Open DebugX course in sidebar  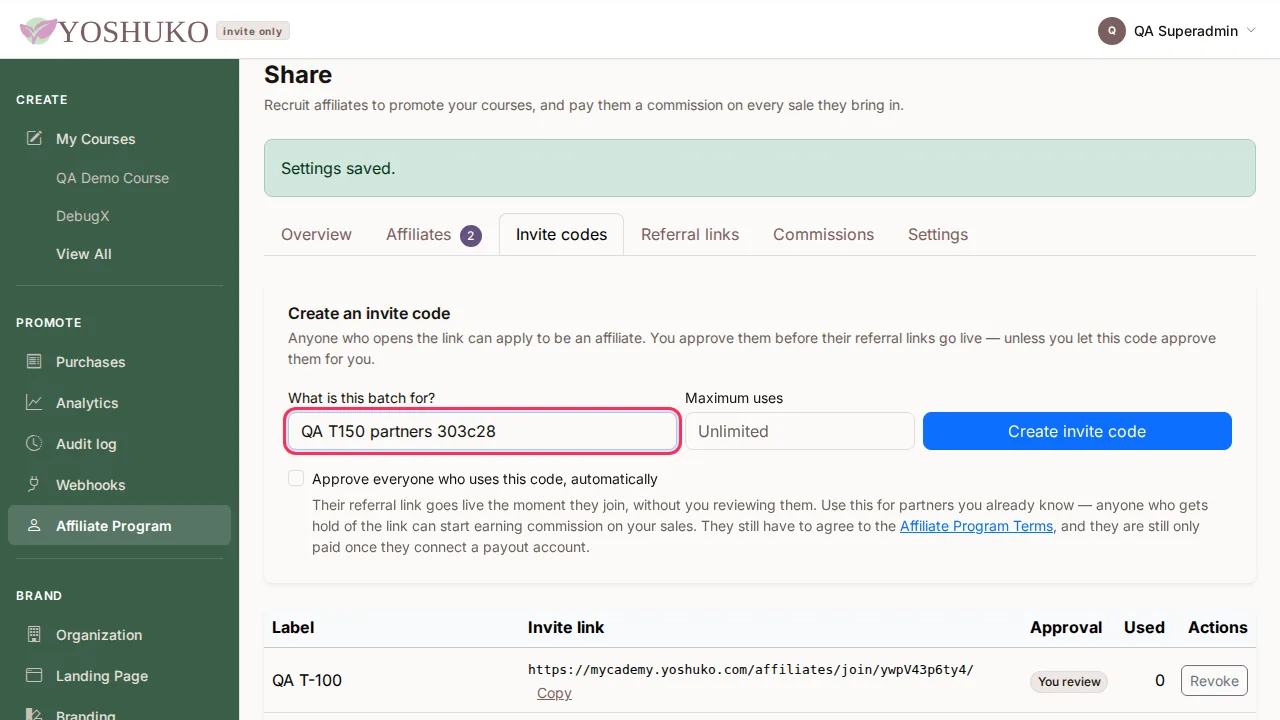pyautogui.click(x=83, y=216)
